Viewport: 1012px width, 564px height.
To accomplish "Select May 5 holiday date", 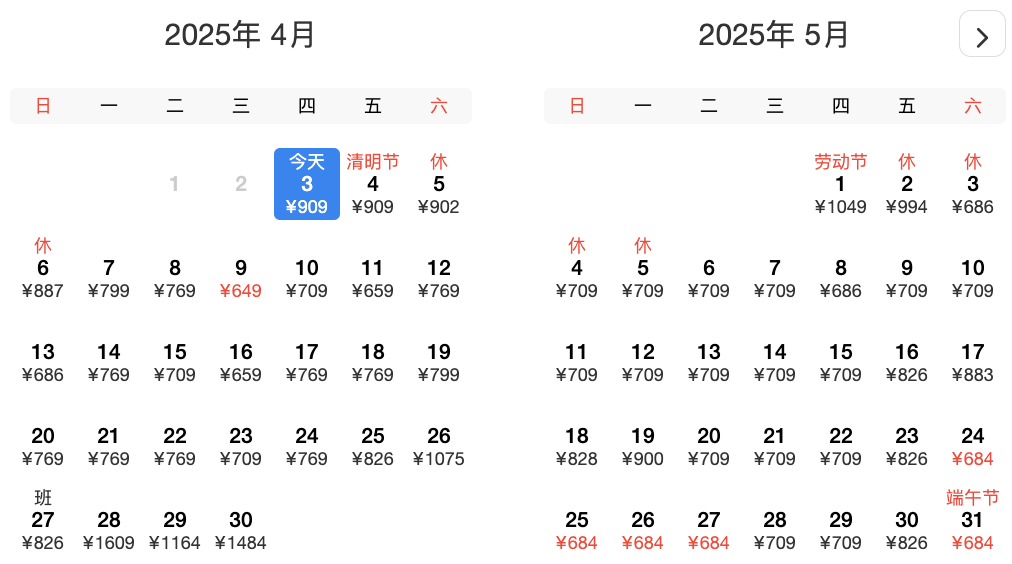I will pyautogui.click(x=643, y=268).
